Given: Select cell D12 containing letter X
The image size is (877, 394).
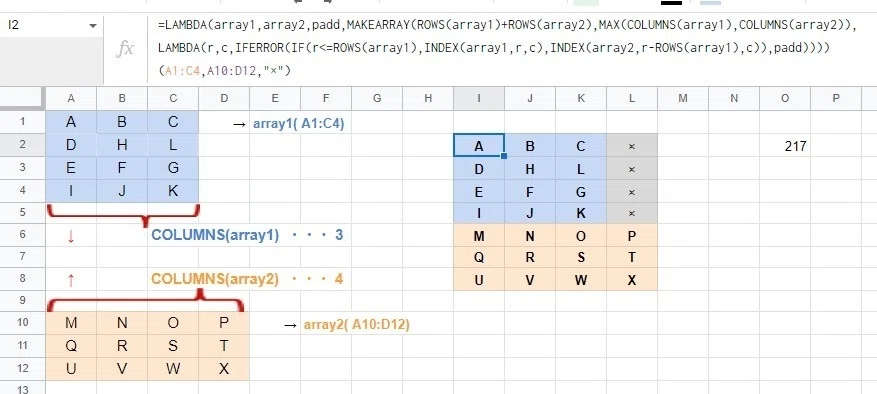Looking at the screenshot, I should (x=224, y=369).
